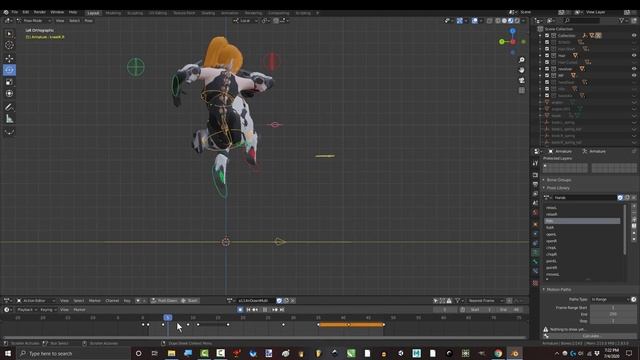Image resolution: width=640 pixels, height=360 pixels.
Task: Select the Breakdowner pose tool
Action: (9, 132)
